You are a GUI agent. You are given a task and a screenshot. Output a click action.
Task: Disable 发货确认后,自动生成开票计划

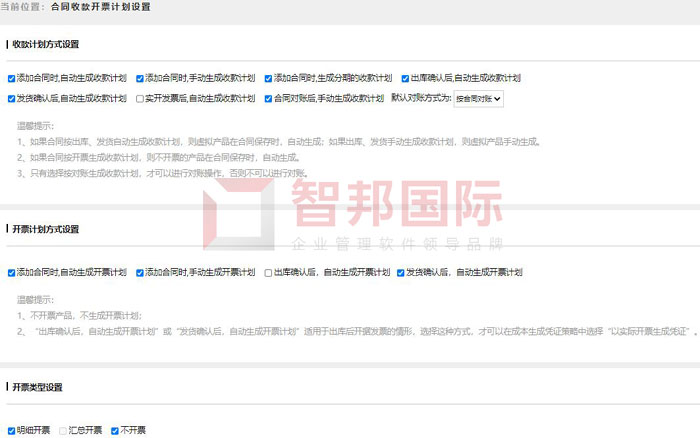[x=401, y=272]
